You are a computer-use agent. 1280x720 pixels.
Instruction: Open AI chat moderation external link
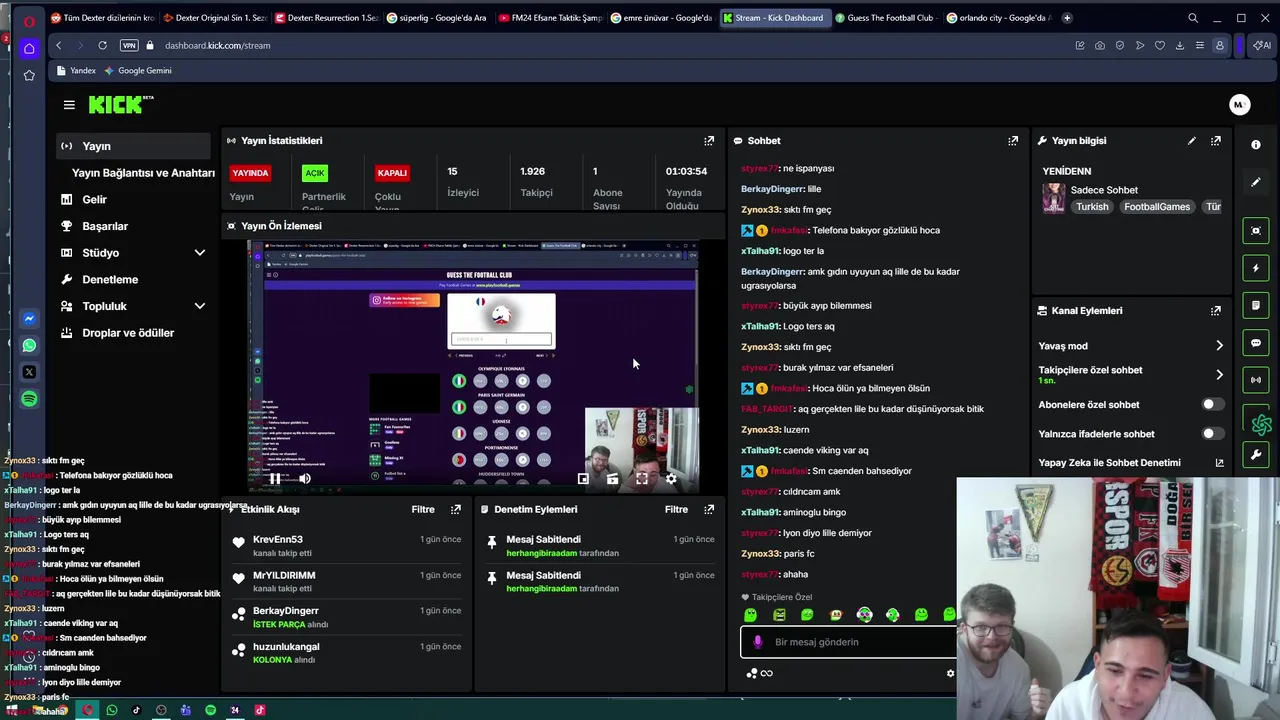tap(1219, 463)
